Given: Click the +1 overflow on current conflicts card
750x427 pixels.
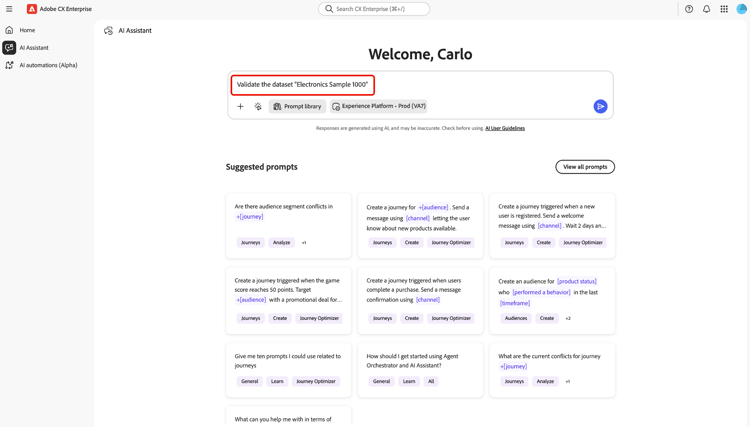Looking at the screenshot, I should (568, 382).
